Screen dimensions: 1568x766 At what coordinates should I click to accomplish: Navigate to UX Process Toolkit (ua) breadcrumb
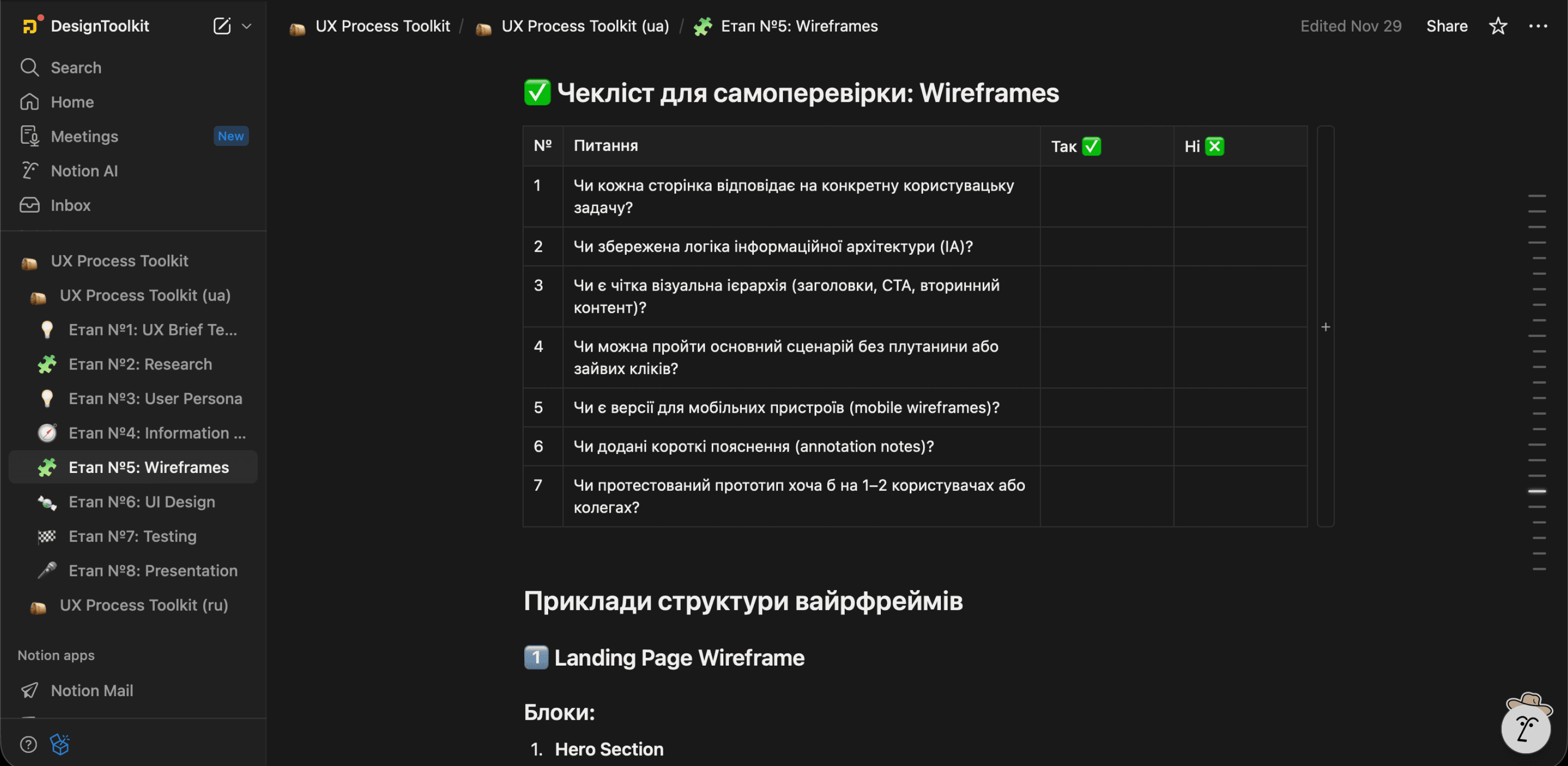tap(584, 26)
